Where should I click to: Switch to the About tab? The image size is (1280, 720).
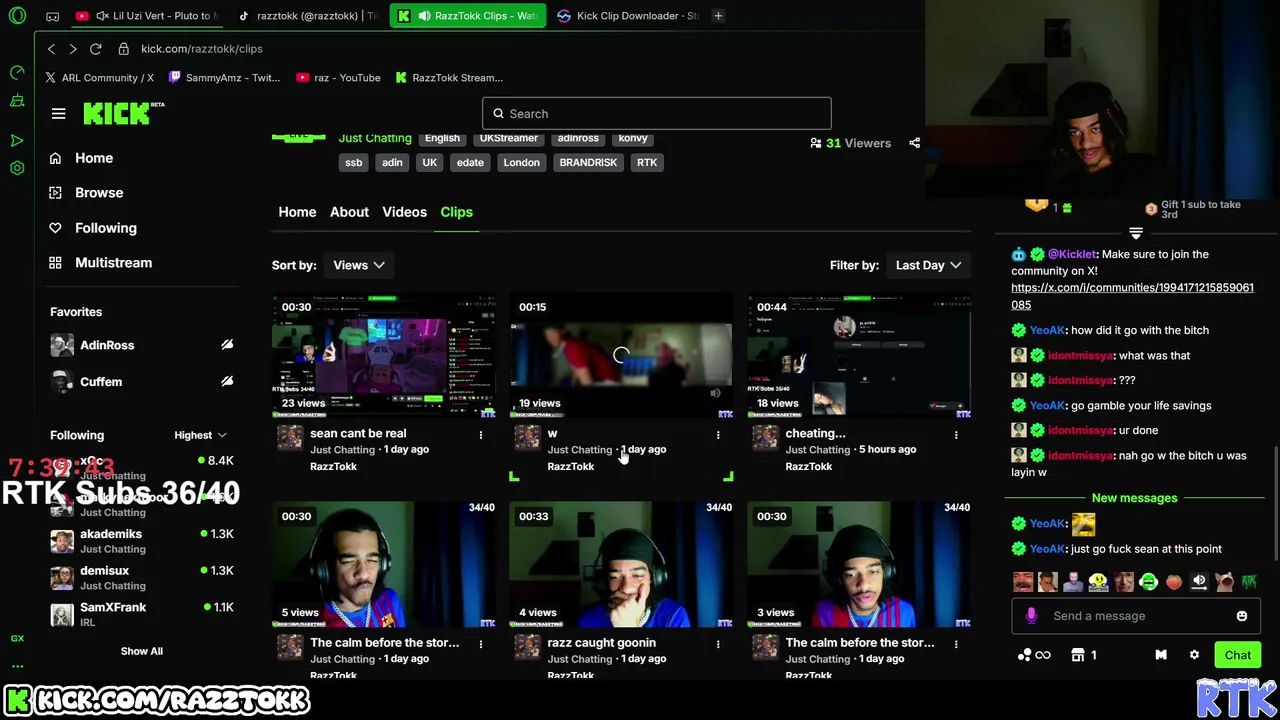[x=349, y=212]
